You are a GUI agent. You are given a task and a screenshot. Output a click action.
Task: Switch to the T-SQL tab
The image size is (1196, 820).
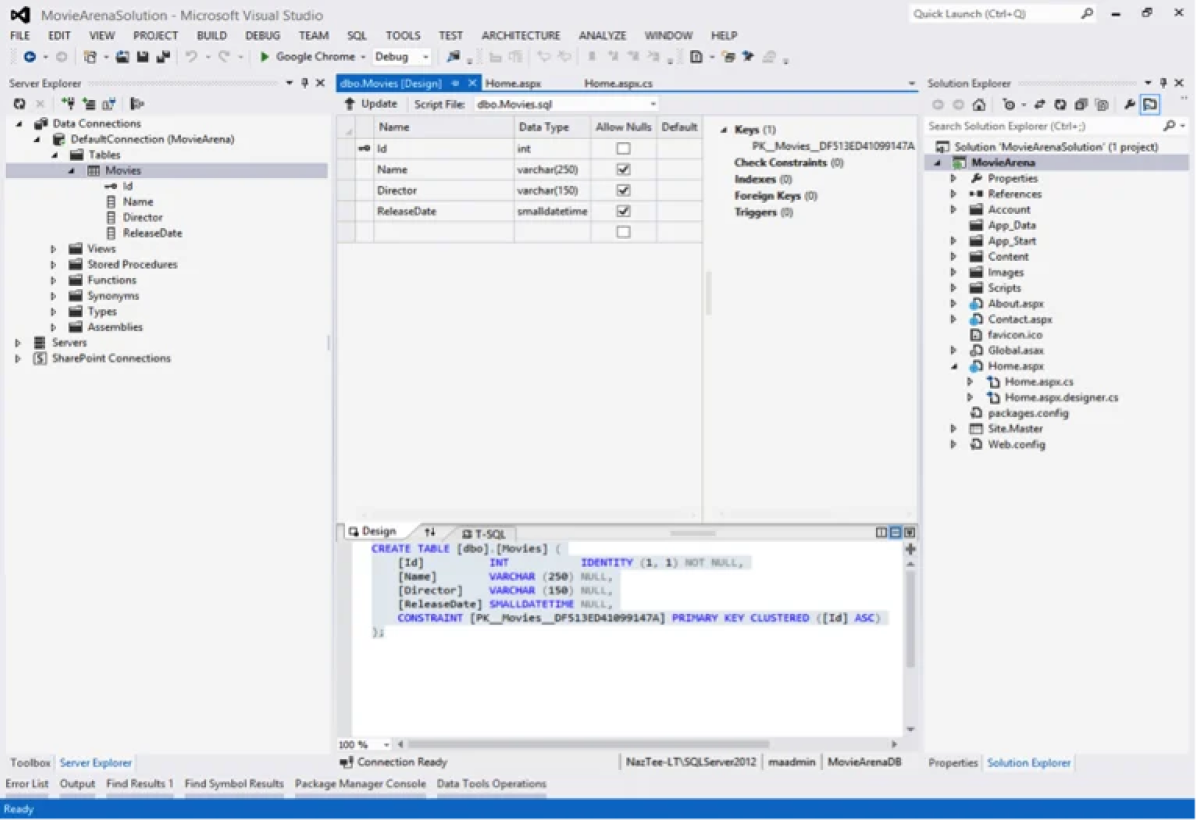[484, 533]
